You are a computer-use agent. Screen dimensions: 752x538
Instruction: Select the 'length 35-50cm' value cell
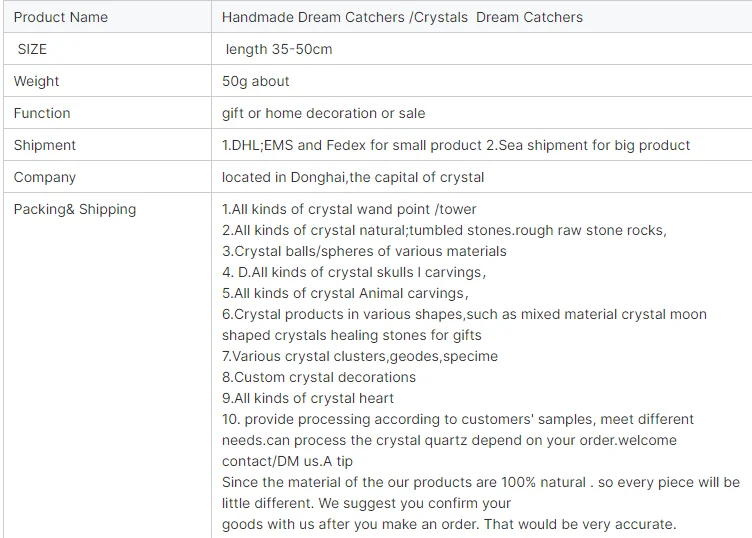(x=279, y=49)
